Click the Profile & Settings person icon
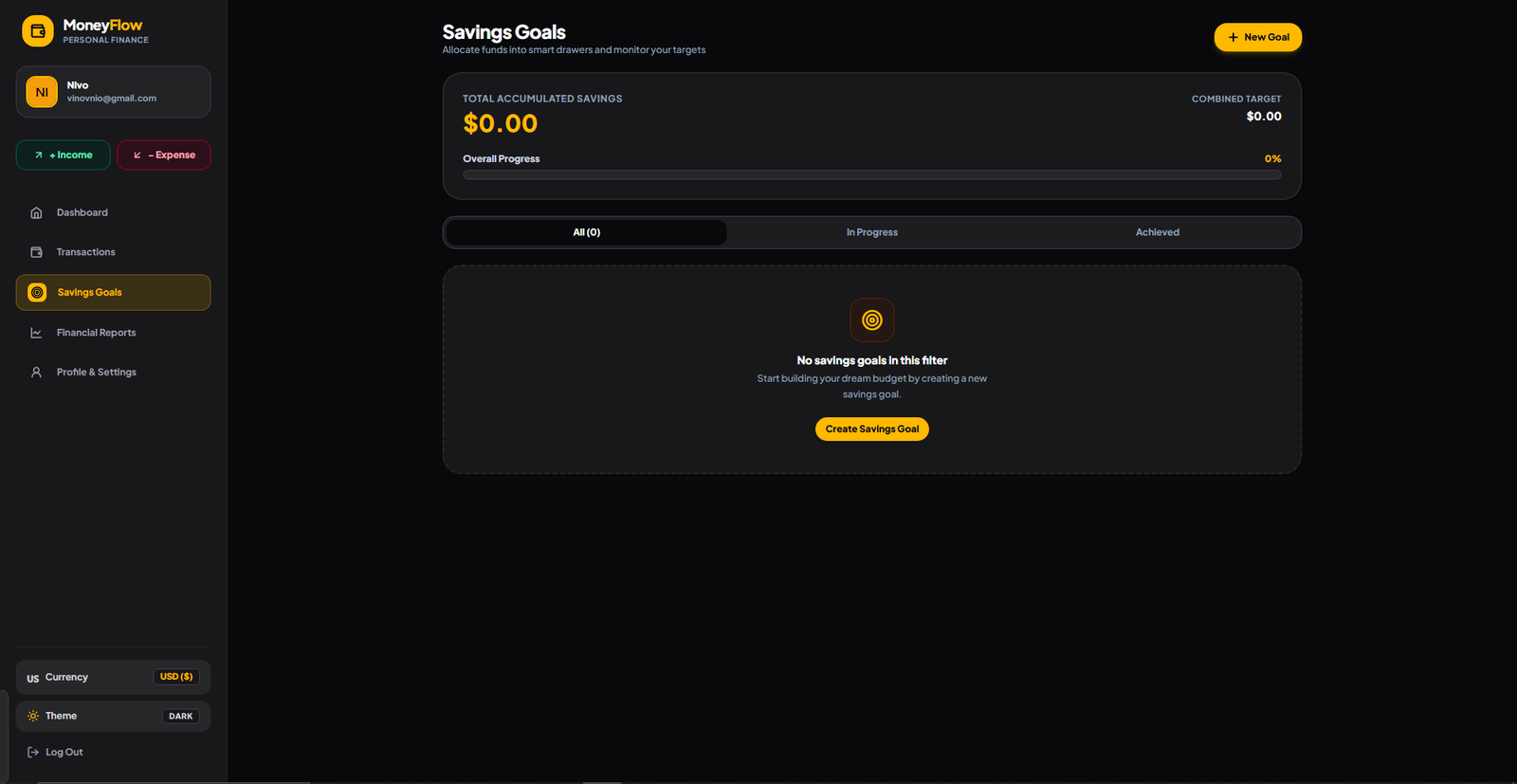 36,373
